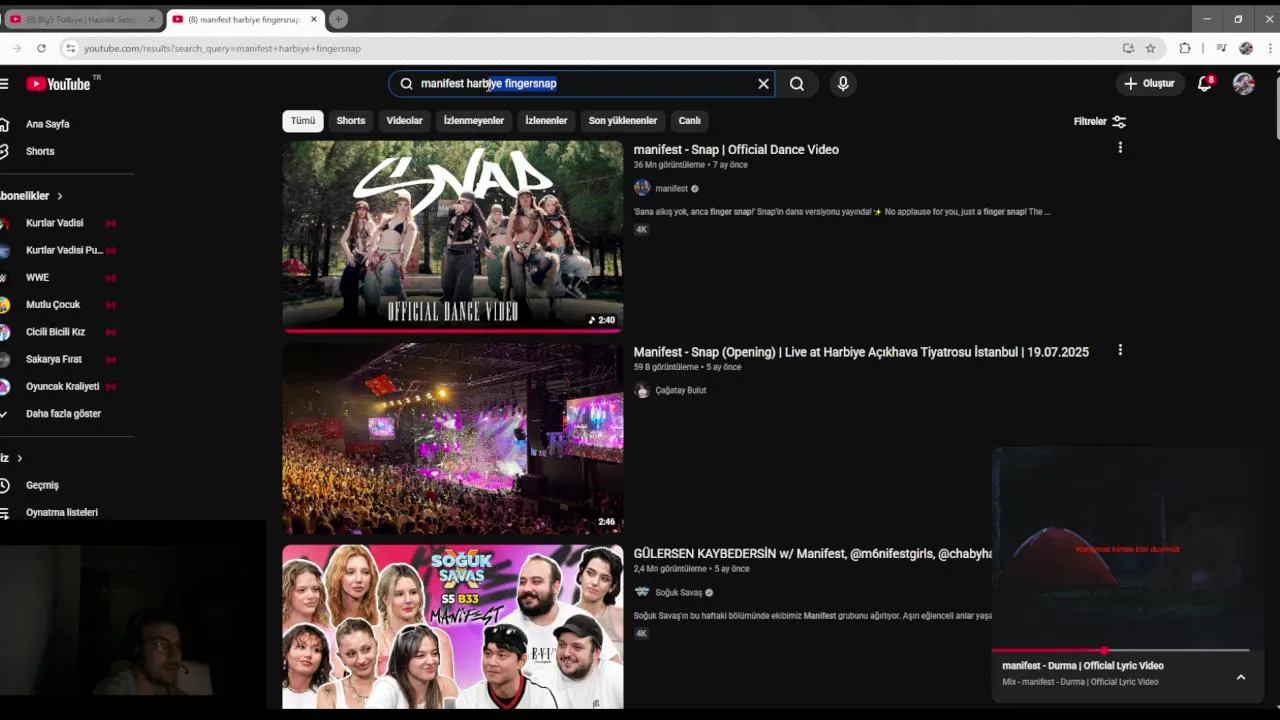This screenshot has height=720, width=1280.
Task: Open more options for Snap Opening Harbiye video
Action: (x=1120, y=350)
